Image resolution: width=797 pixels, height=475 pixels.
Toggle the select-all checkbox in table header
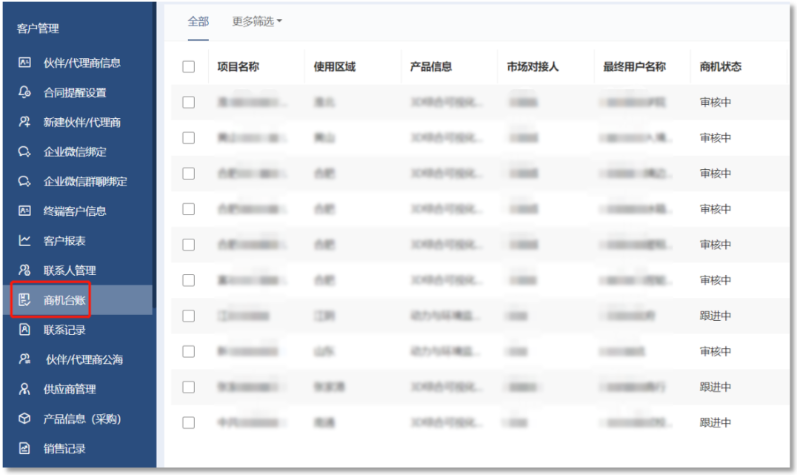point(188,67)
